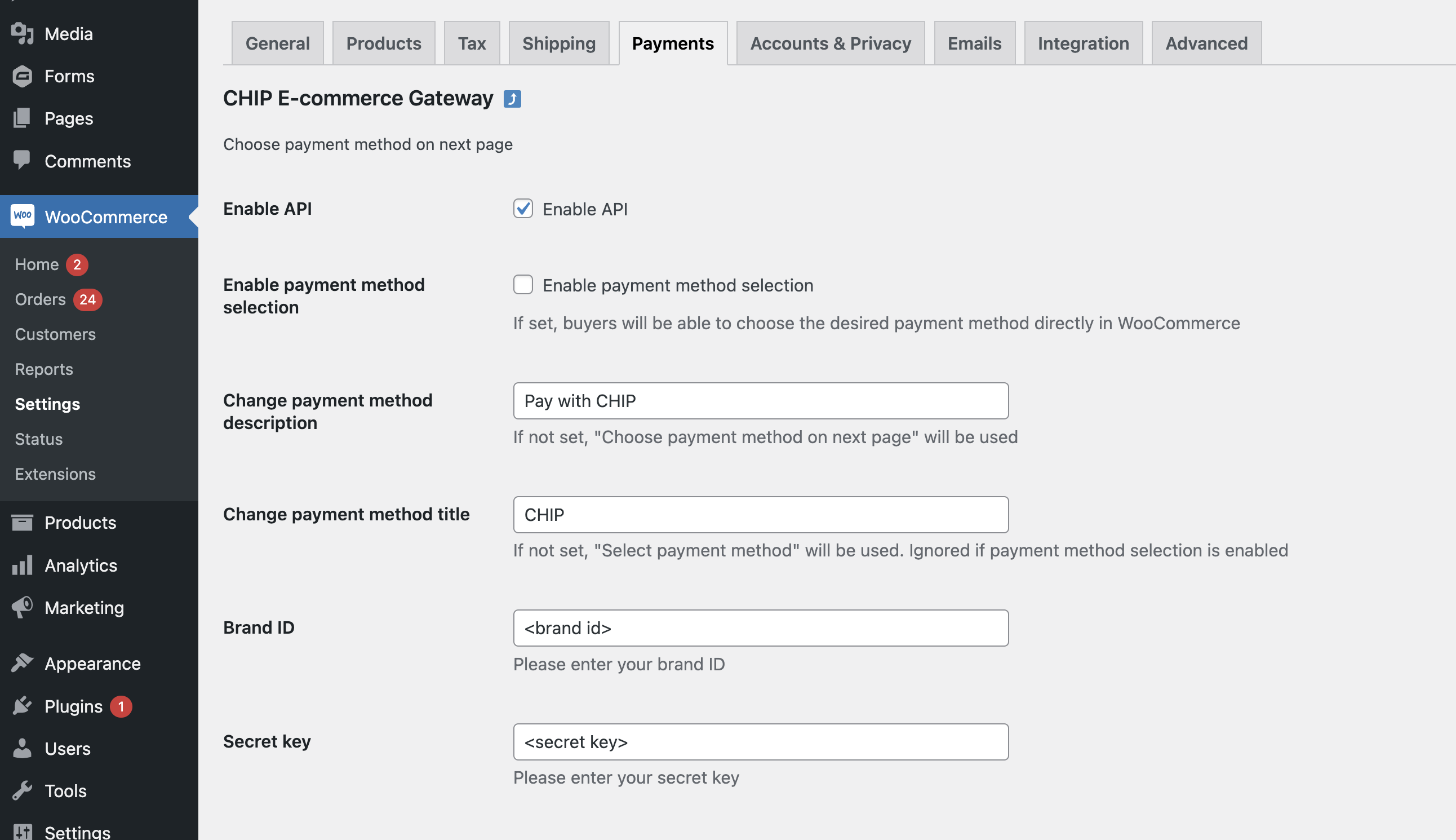Screen dimensions: 1456x840
Task: Click 'Choose payment method on next page' text
Action: coord(368,144)
